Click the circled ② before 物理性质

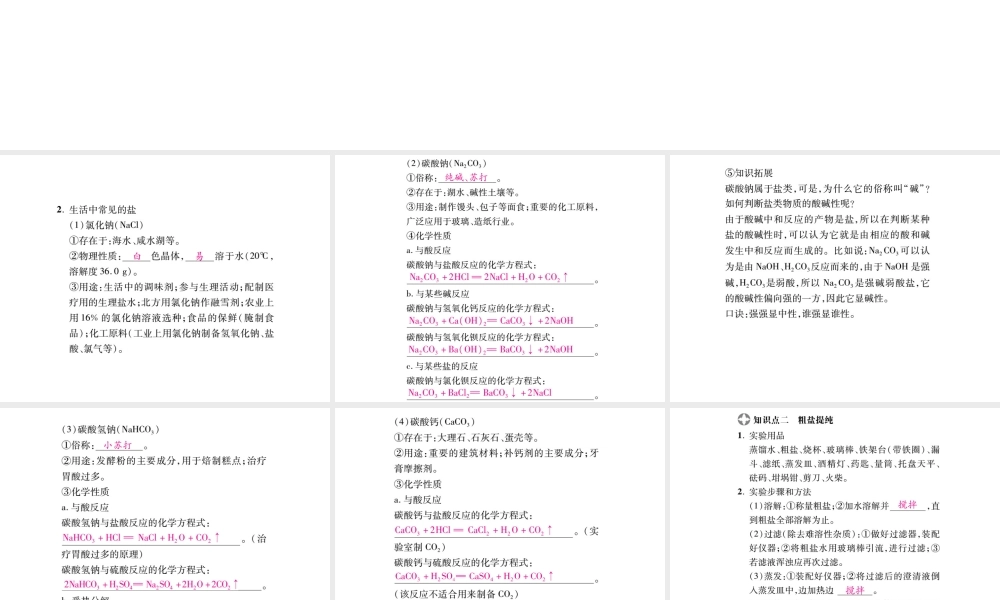pyautogui.click(x=75, y=256)
